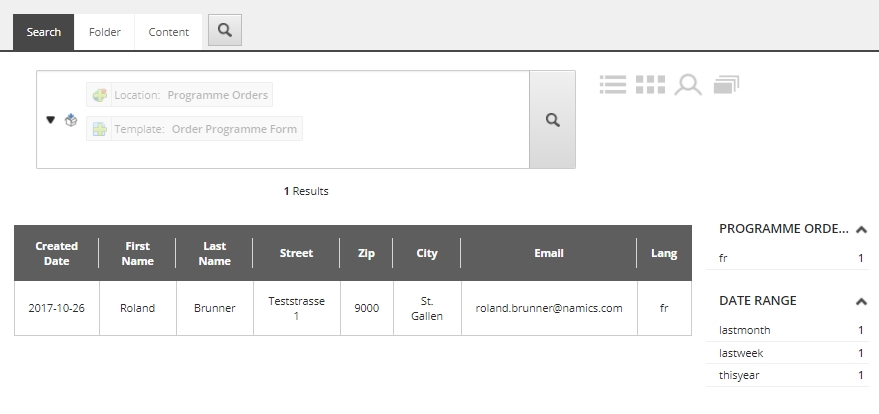This screenshot has width=879, height=414.
Task: Switch to the Content tab
Action: 169,32
